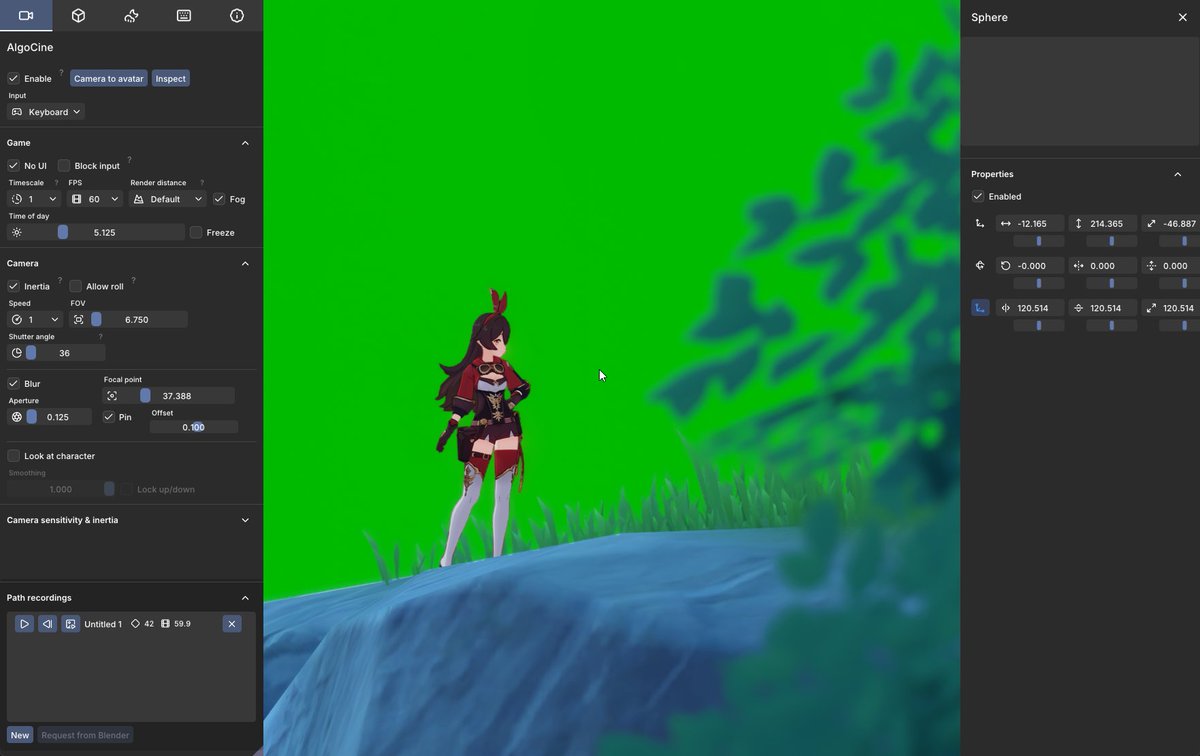Collapse the Camera section
Screen dimensions: 1200x756
pyautogui.click(x=245, y=263)
